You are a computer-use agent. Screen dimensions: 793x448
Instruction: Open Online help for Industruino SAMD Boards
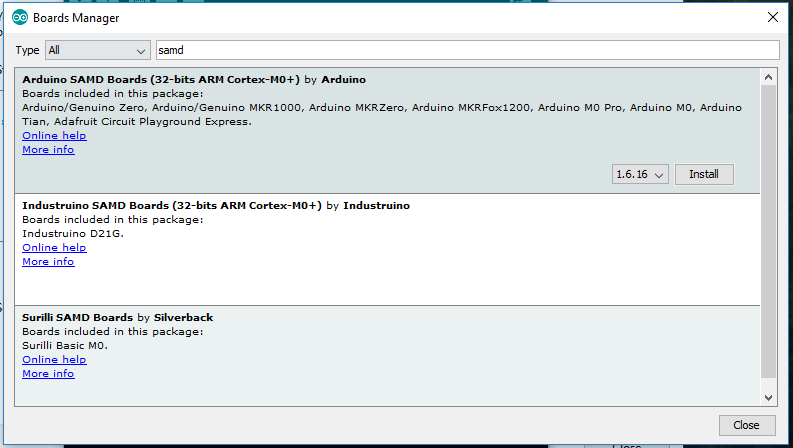point(54,247)
